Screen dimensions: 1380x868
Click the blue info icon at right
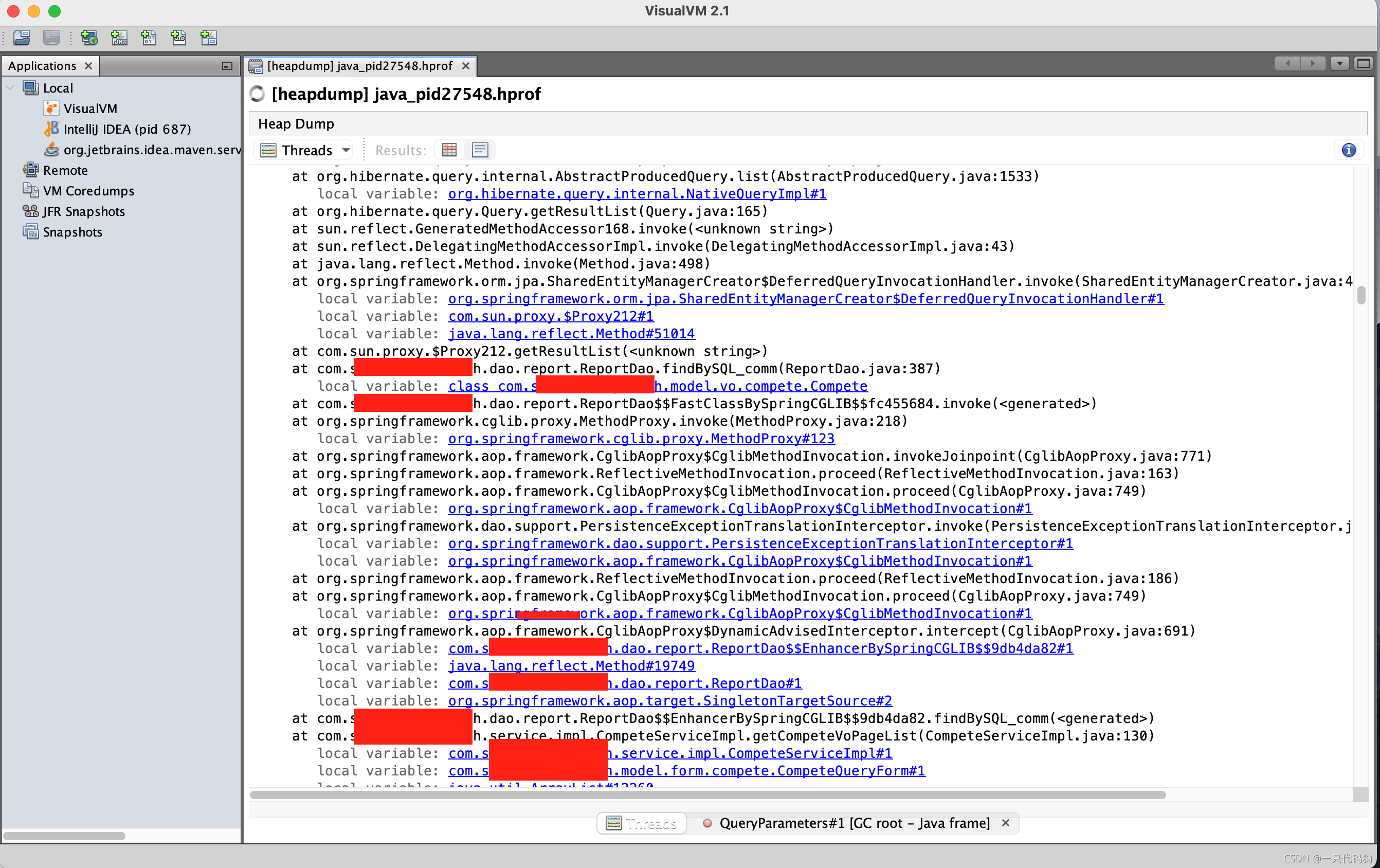(x=1349, y=150)
